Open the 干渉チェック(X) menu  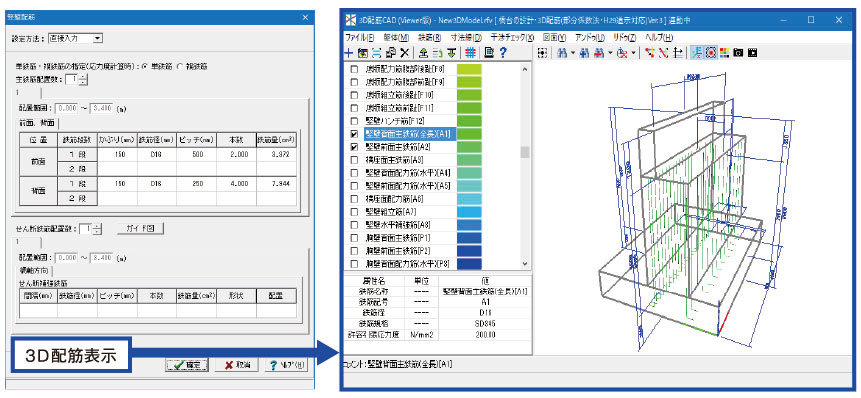point(512,37)
